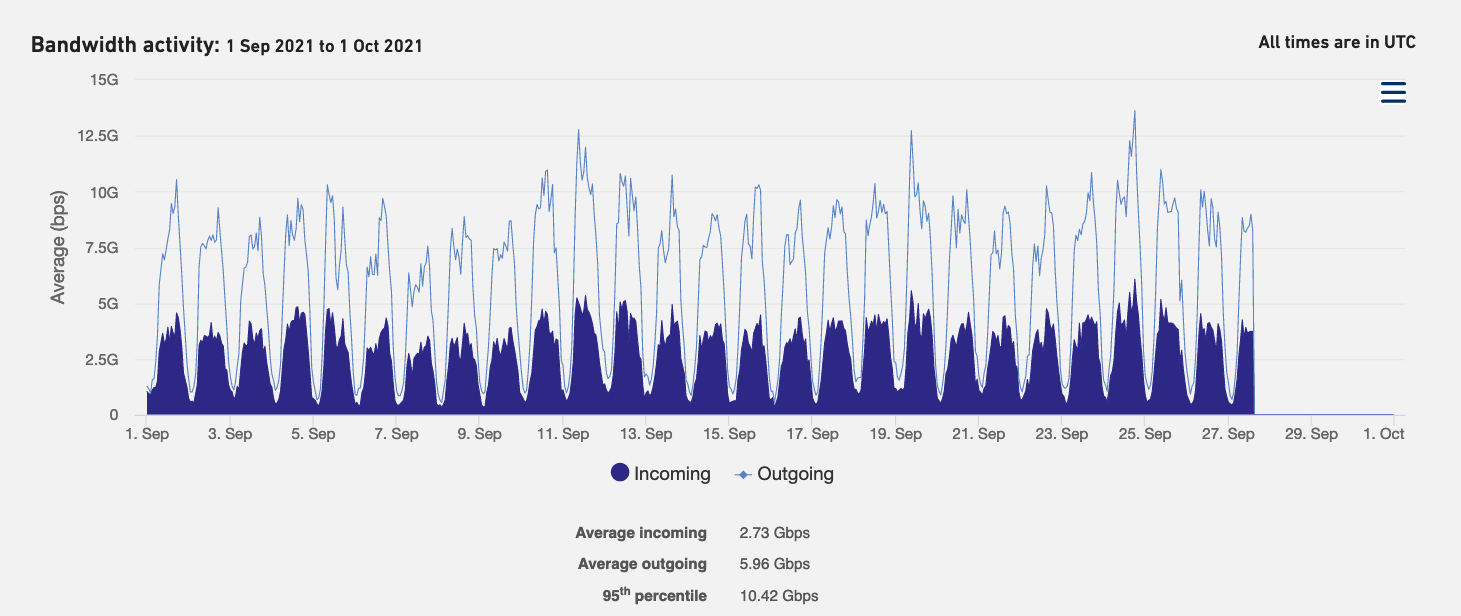Click the 15G y-axis label
Image resolution: width=1461 pixels, height=616 pixels.
pyautogui.click(x=104, y=80)
